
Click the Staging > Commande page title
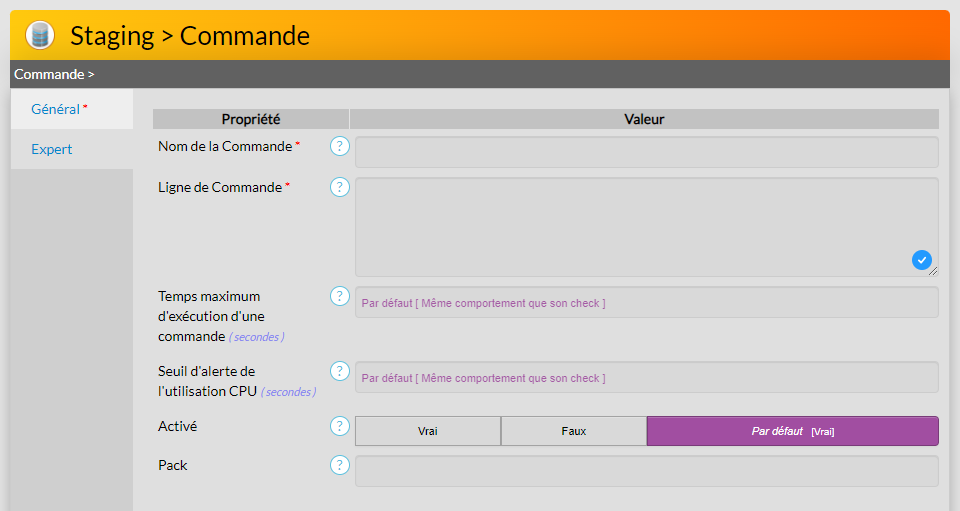[x=190, y=36]
